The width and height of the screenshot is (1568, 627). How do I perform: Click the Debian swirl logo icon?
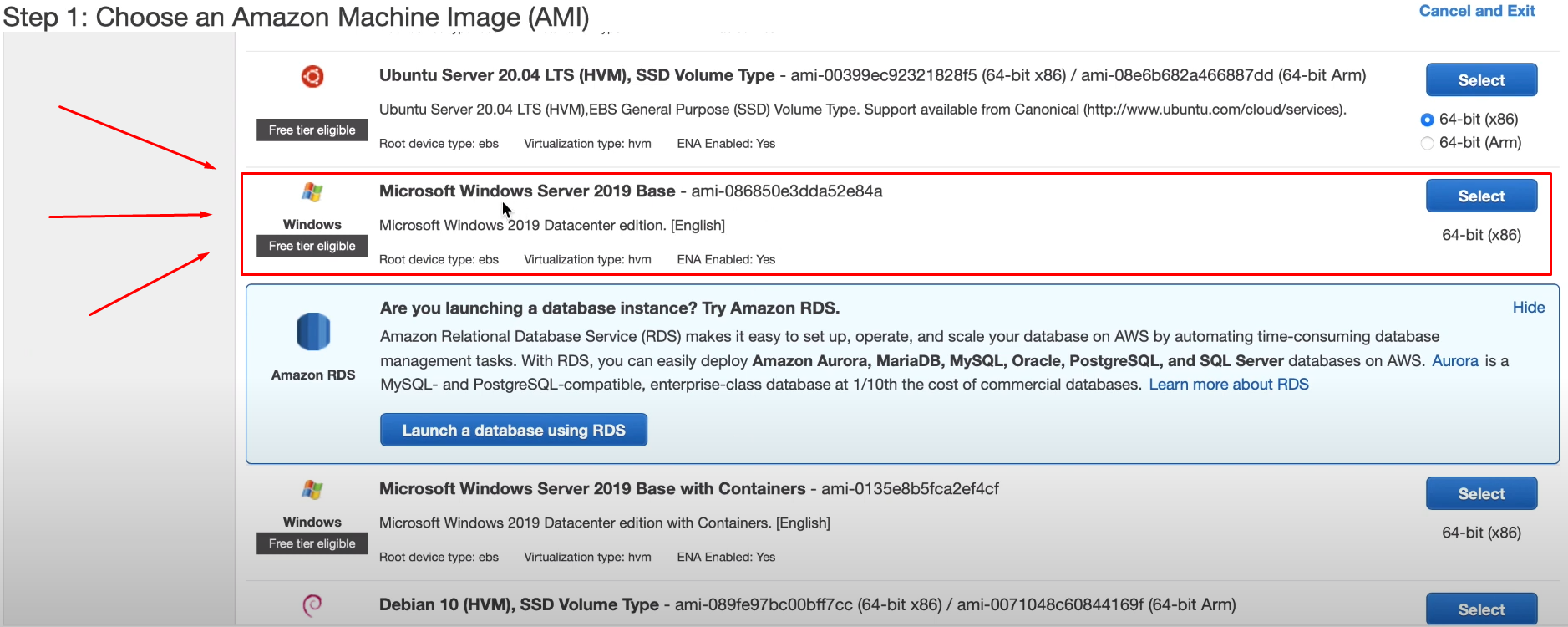pyautogui.click(x=312, y=604)
